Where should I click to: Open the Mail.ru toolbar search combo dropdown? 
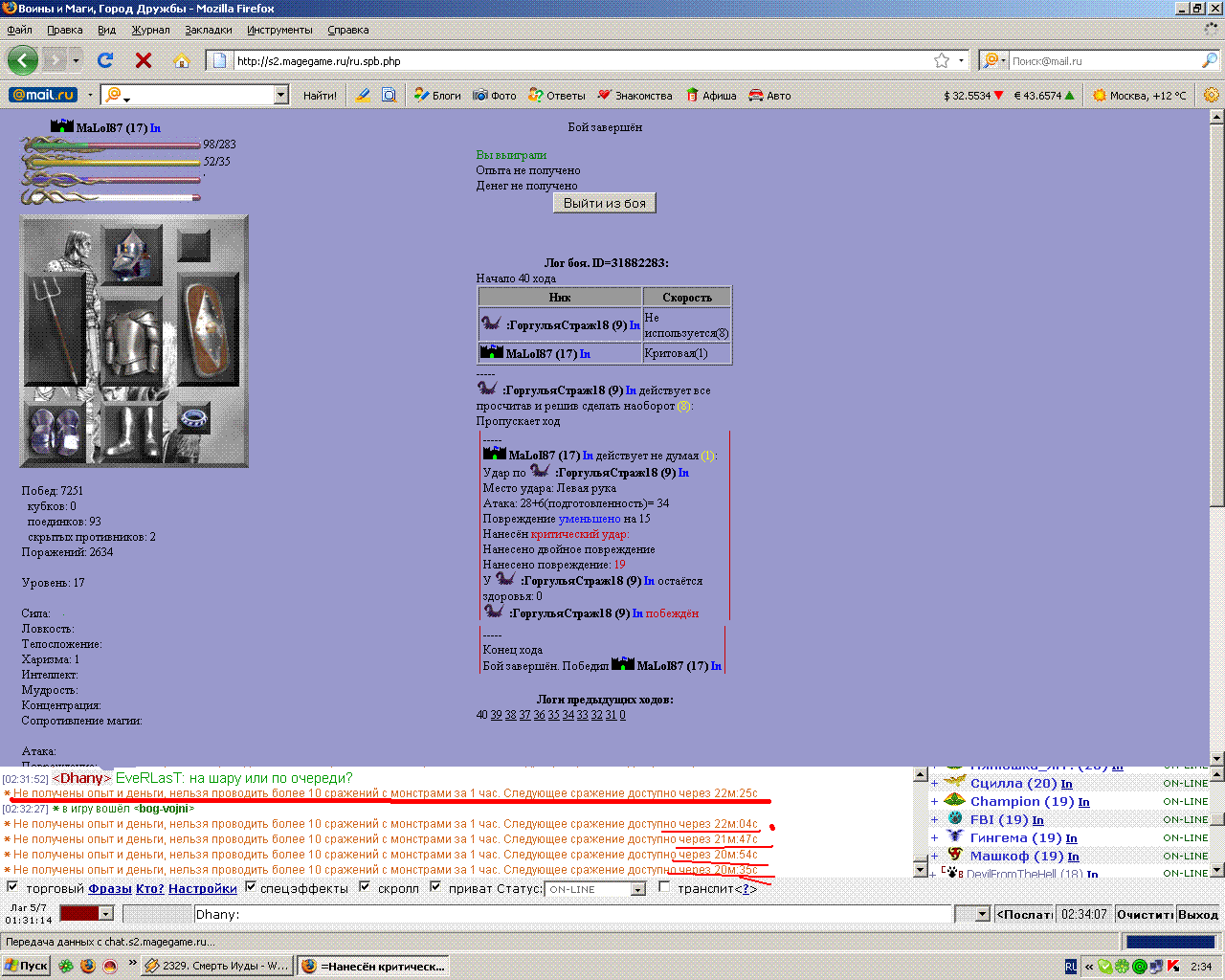(x=280, y=95)
